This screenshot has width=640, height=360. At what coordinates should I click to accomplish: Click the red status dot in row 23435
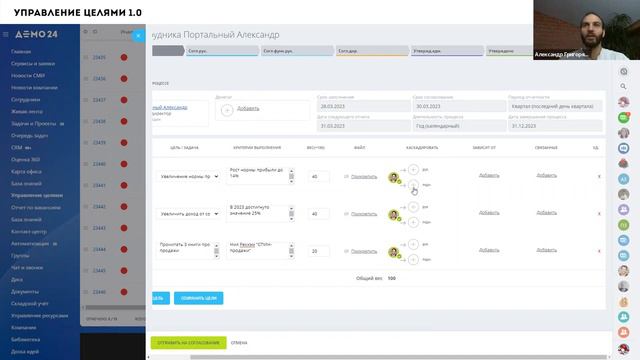click(x=124, y=58)
